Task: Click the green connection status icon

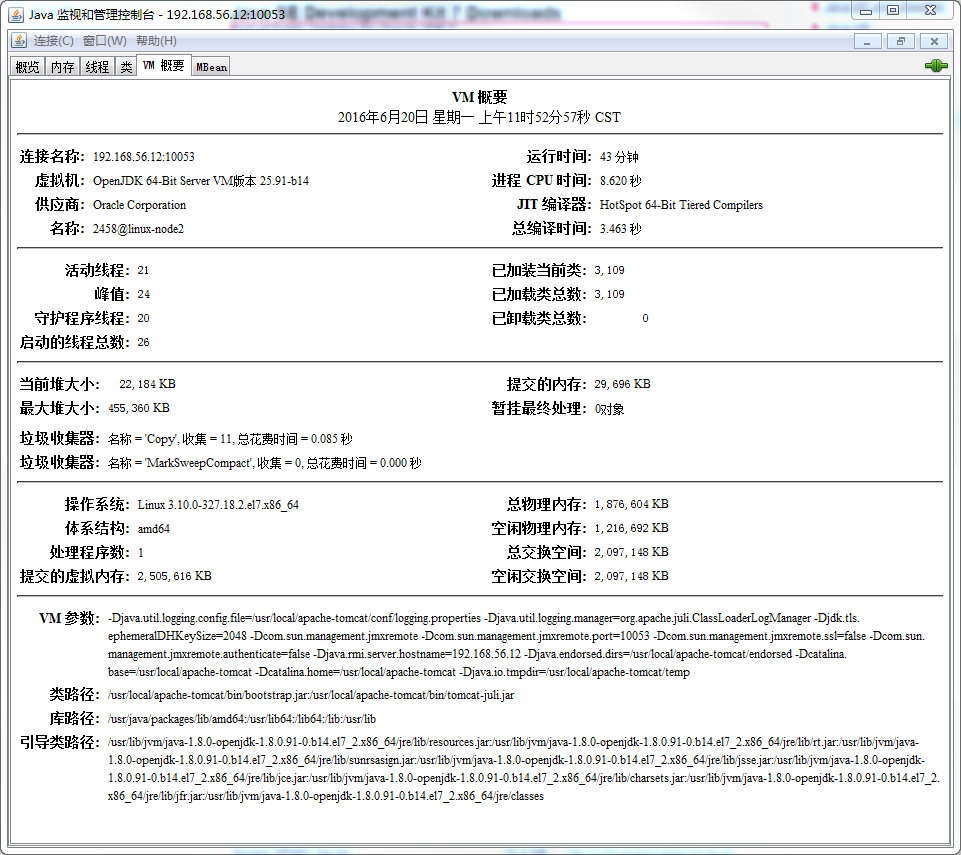Action: [x=936, y=66]
